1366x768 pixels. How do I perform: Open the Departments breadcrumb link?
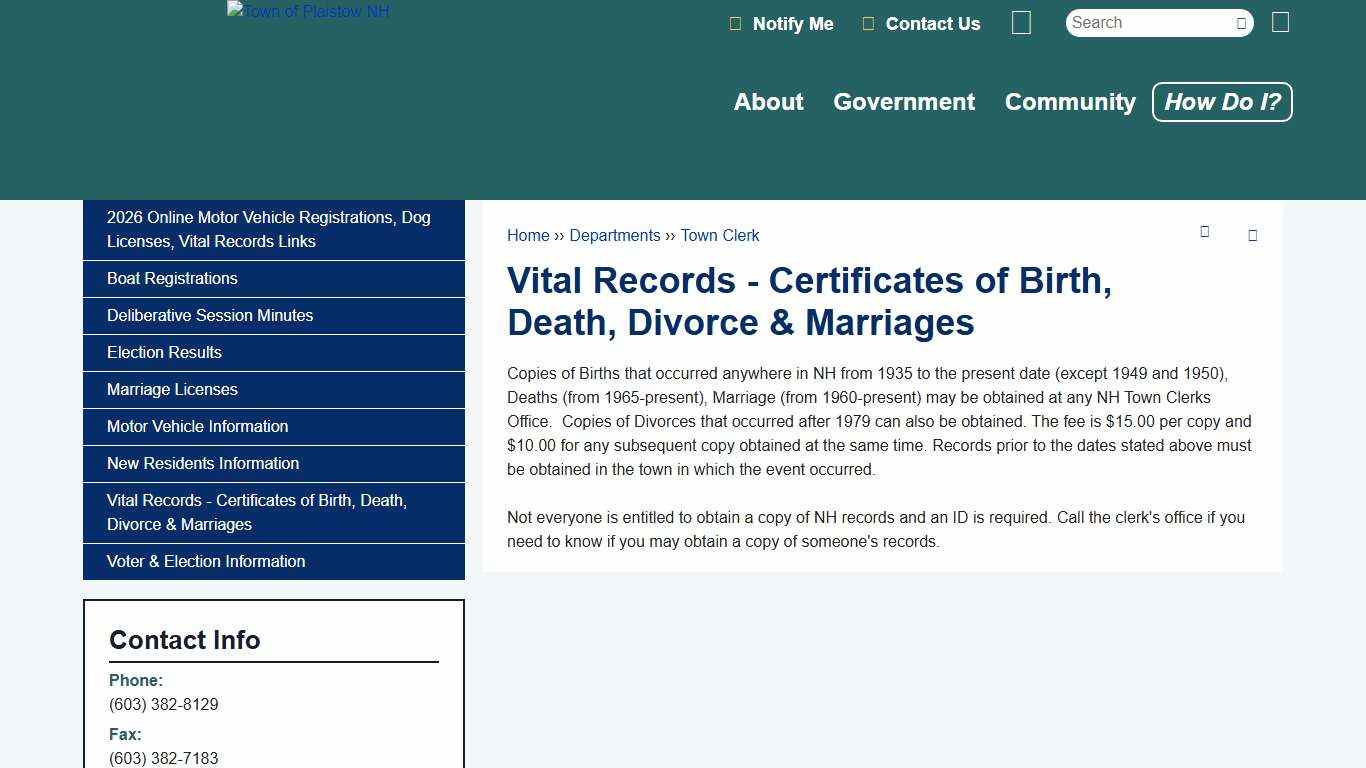click(615, 235)
